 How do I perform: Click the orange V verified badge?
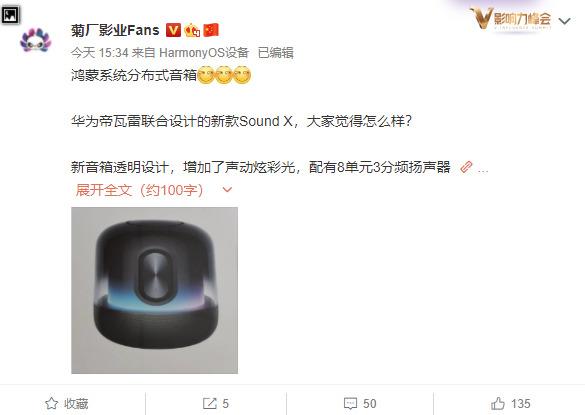(x=173, y=30)
